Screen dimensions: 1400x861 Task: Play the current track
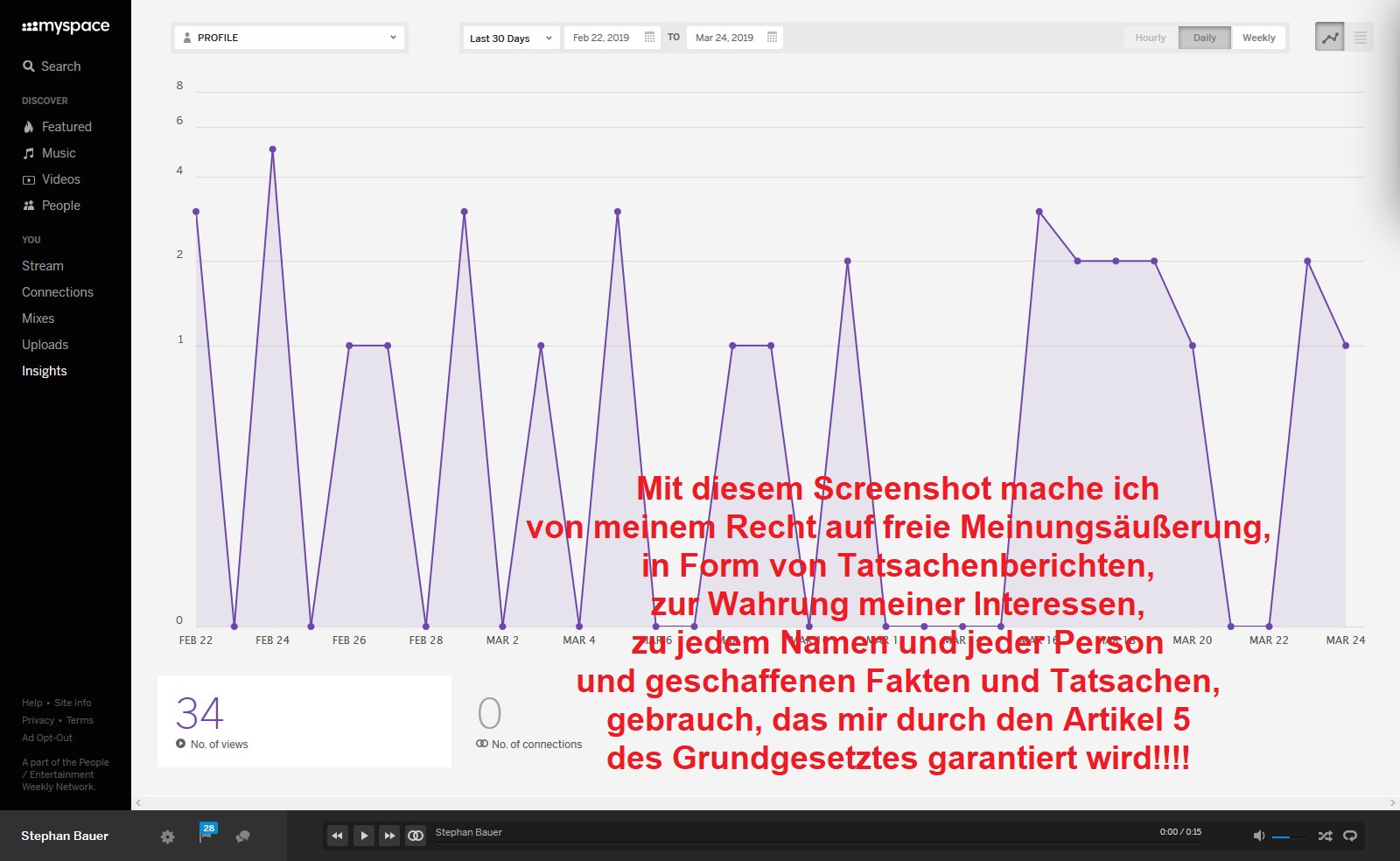pyautogui.click(x=364, y=836)
